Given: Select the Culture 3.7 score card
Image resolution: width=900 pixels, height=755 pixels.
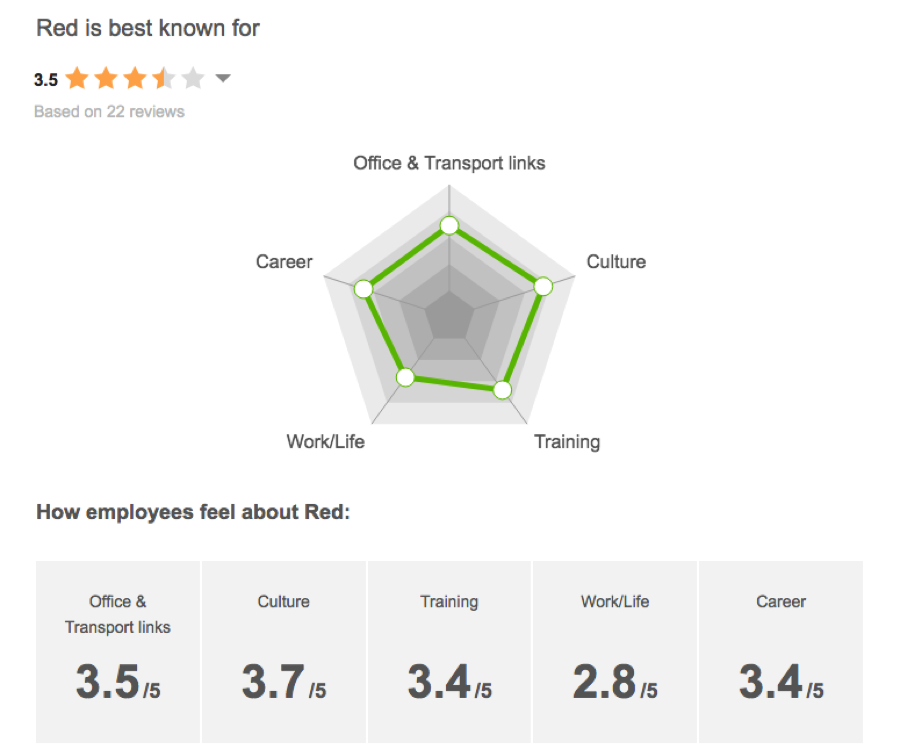Looking at the screenshot, I should (284, 650).
